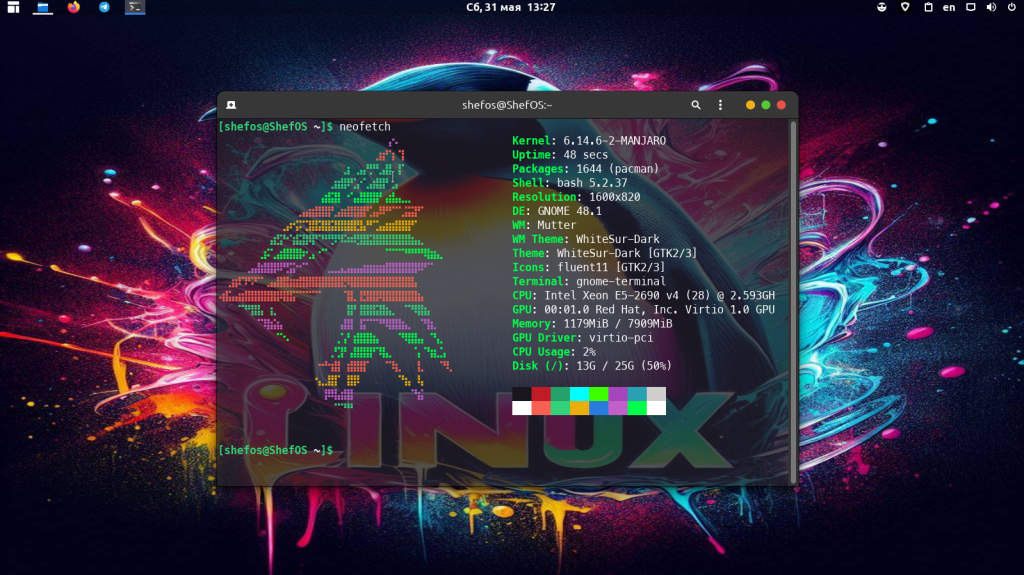Click the 'shefos@ShefOS:~' window title

point(507,105)
